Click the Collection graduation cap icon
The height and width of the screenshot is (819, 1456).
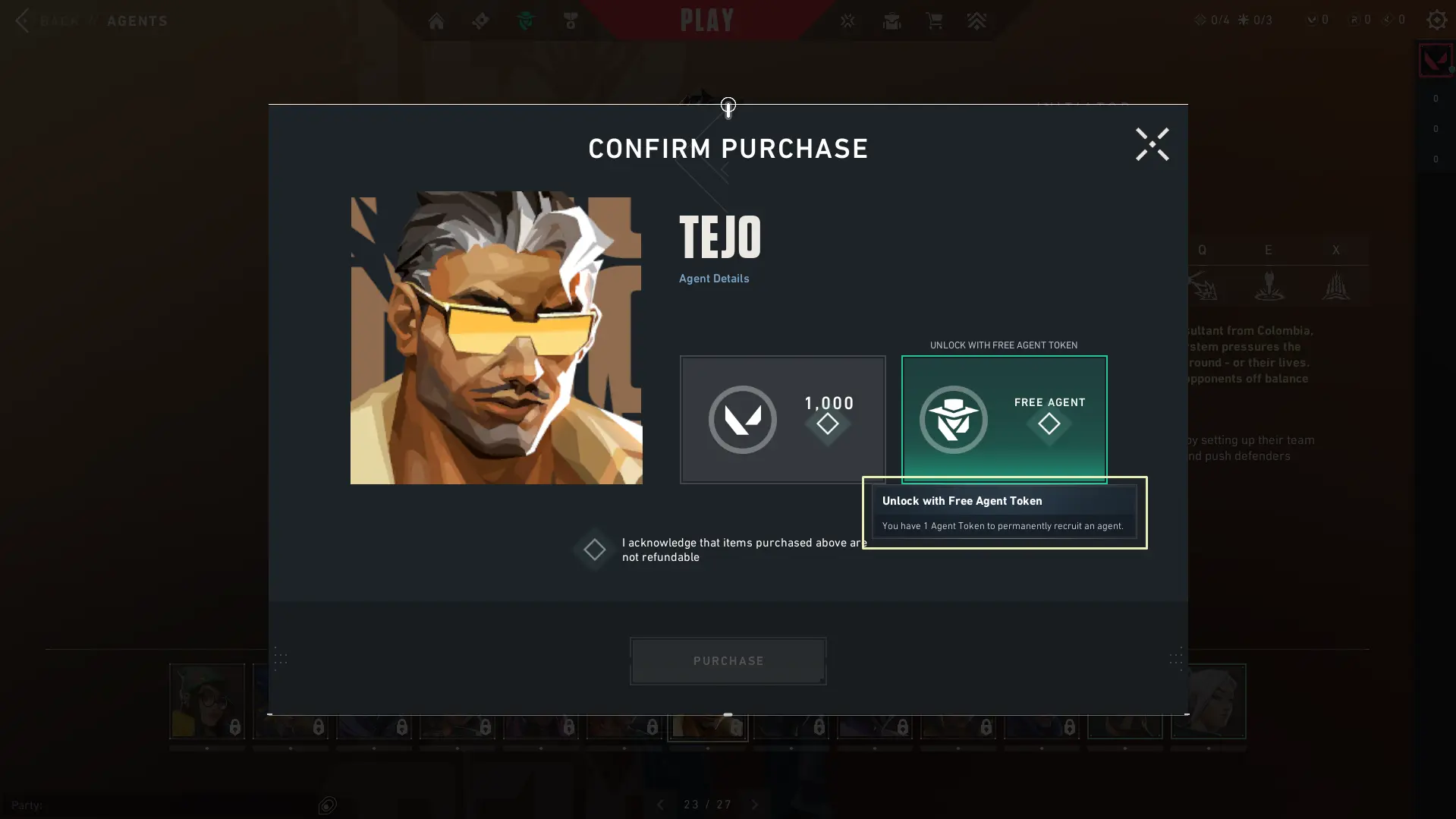892,20
